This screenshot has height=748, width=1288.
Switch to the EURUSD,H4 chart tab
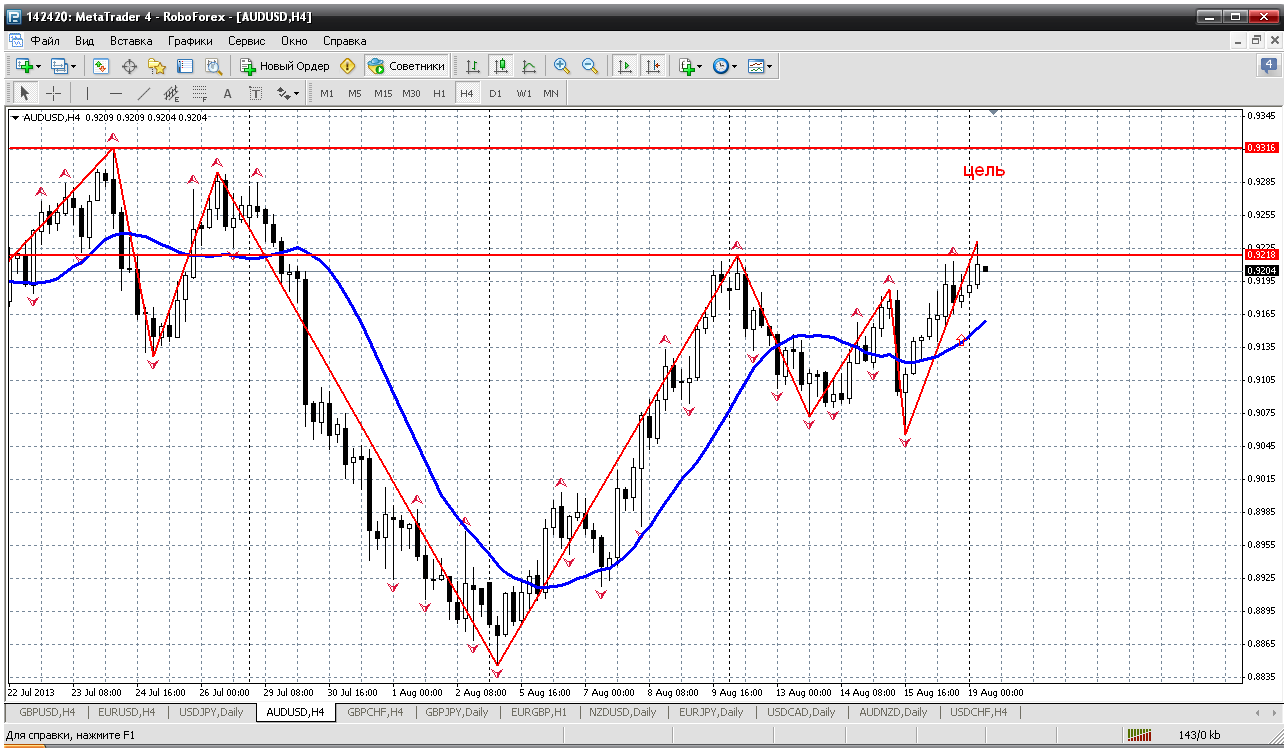point(126,712)
